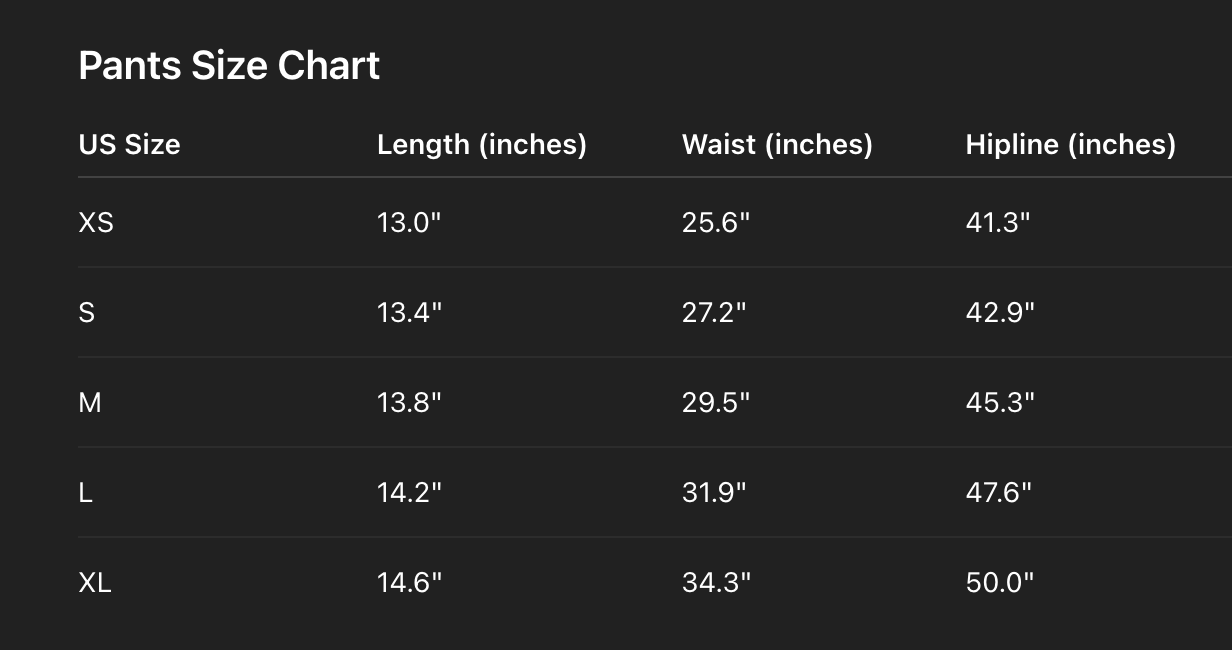The width and height of the screenshot is (1232, 650).
Task: Select the 13.8" length cell
Action: point(409,402)
